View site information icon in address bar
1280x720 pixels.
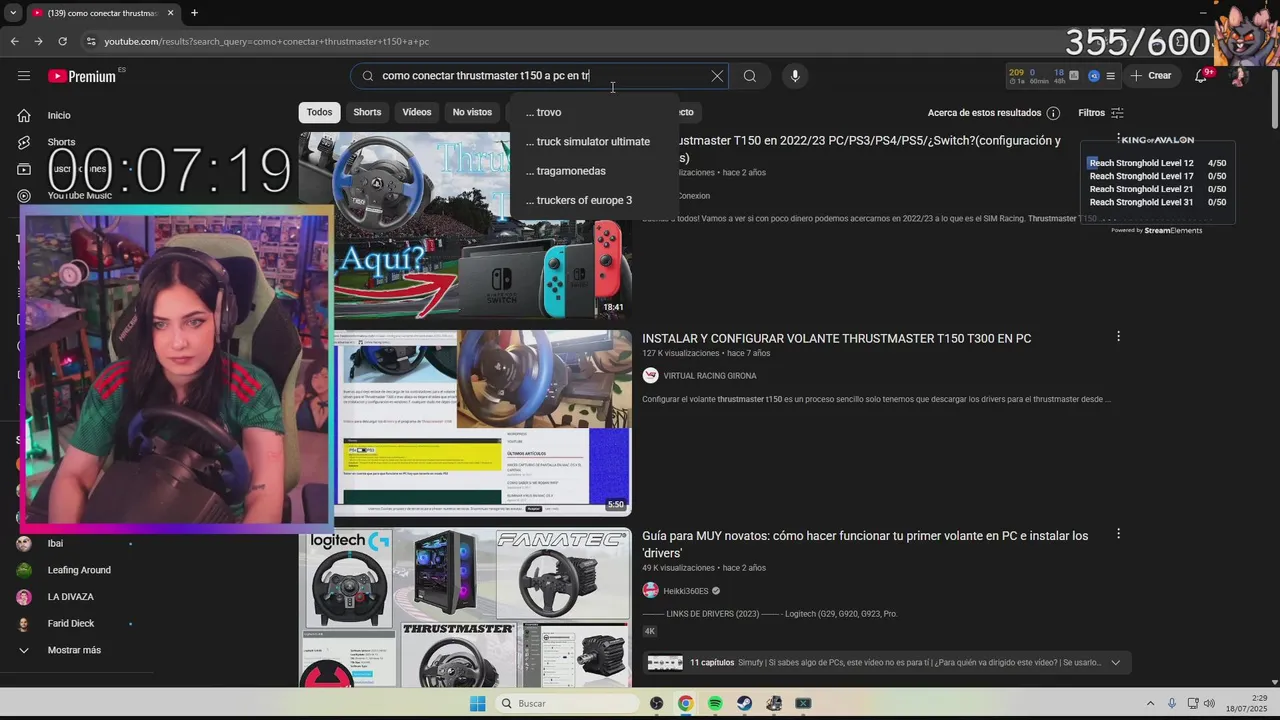(91, 41)
